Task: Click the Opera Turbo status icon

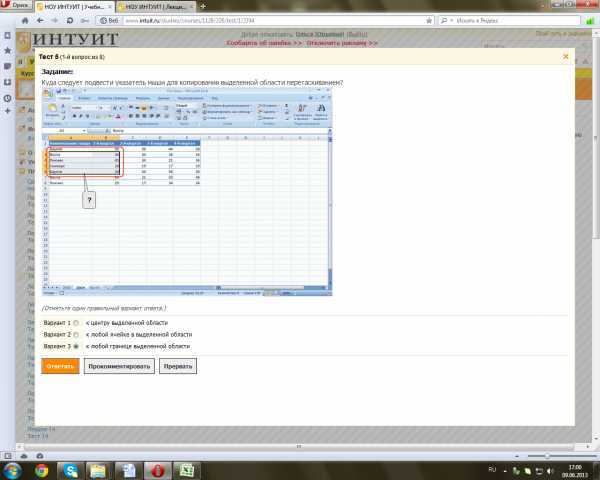Action: 39,456
